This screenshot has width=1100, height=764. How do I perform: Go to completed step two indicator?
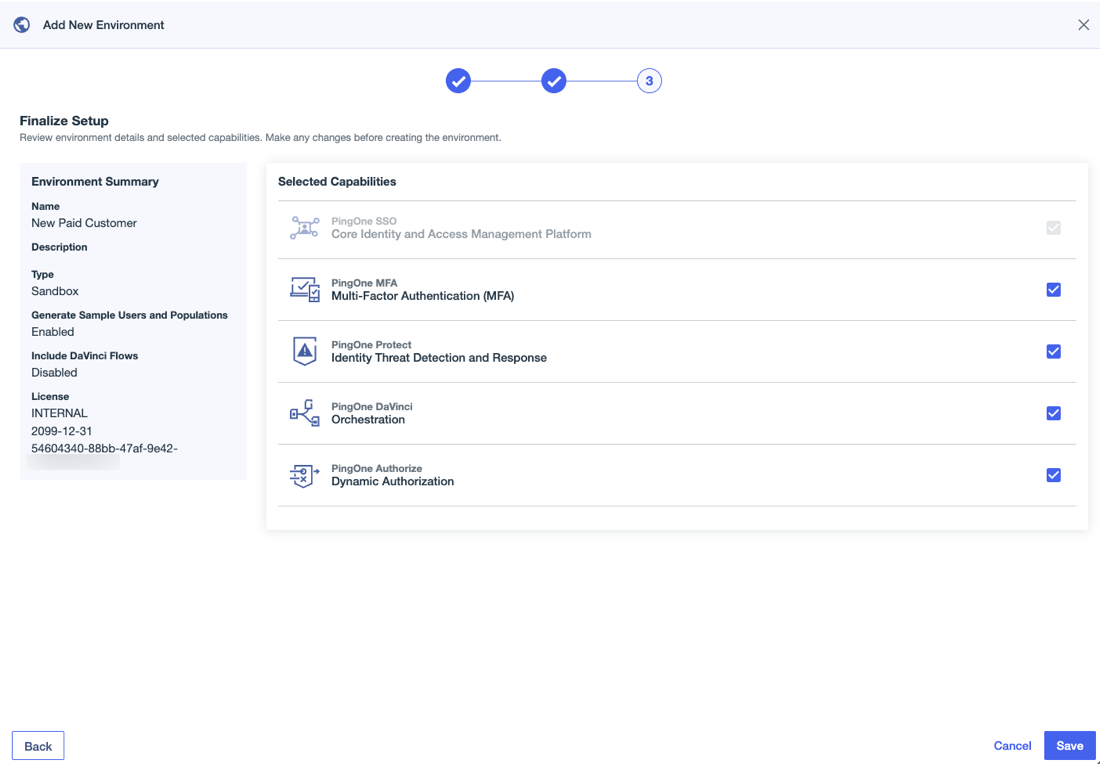click(x=554, y=81)
